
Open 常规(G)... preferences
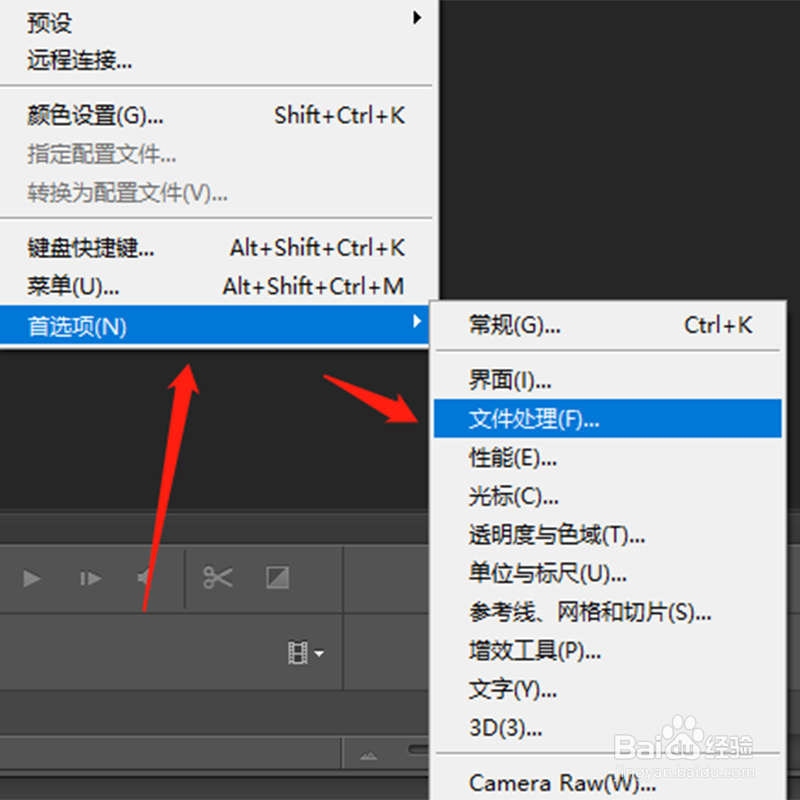click(x=607, y=324)
